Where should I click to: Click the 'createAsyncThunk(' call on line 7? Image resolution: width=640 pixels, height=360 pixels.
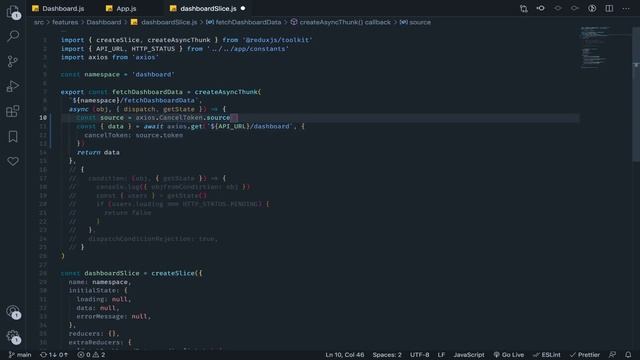pyautogui.click(x=228, y=92)
